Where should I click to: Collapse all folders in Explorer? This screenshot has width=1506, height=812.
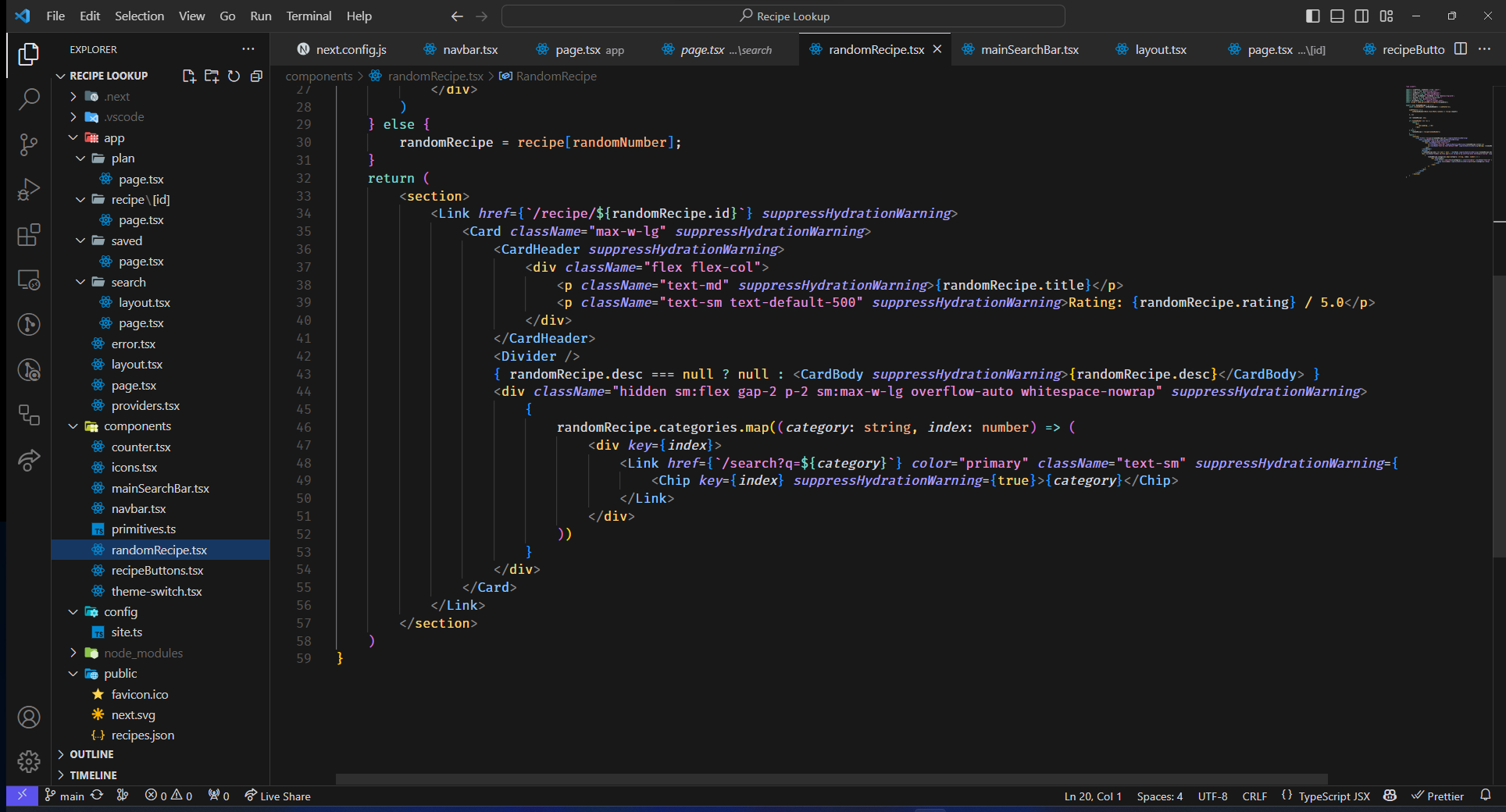[x=256, y=76]
